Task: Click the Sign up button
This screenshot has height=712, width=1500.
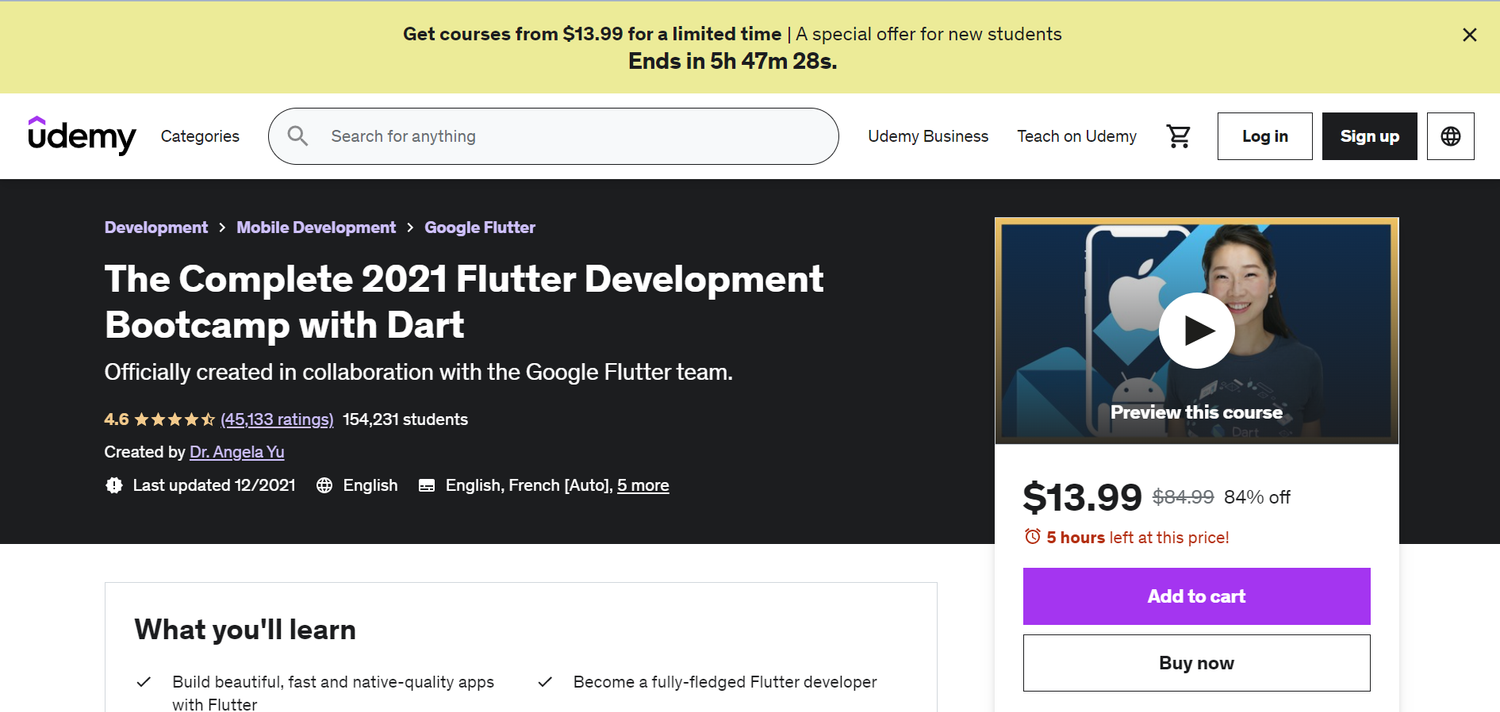Action: click(1369, 136)
